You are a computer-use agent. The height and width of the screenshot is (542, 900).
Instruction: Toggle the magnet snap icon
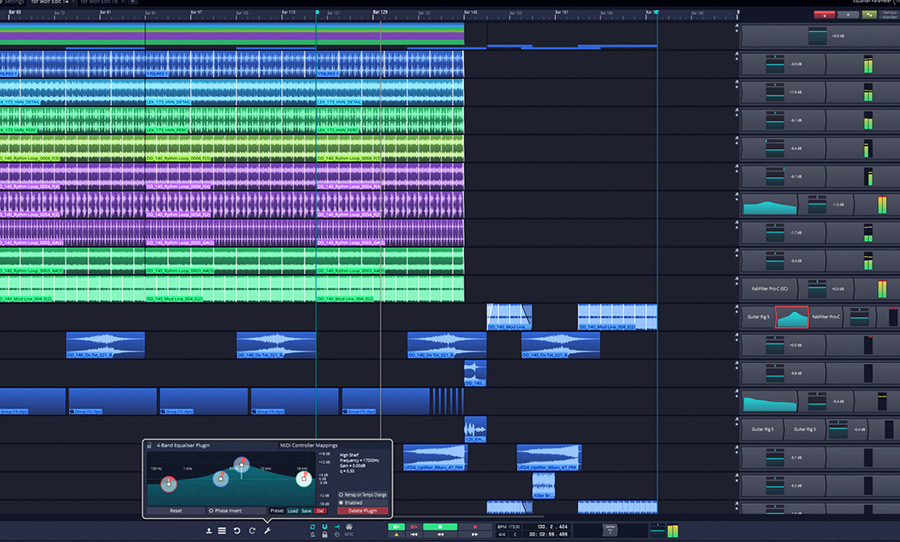click(324, 526)
